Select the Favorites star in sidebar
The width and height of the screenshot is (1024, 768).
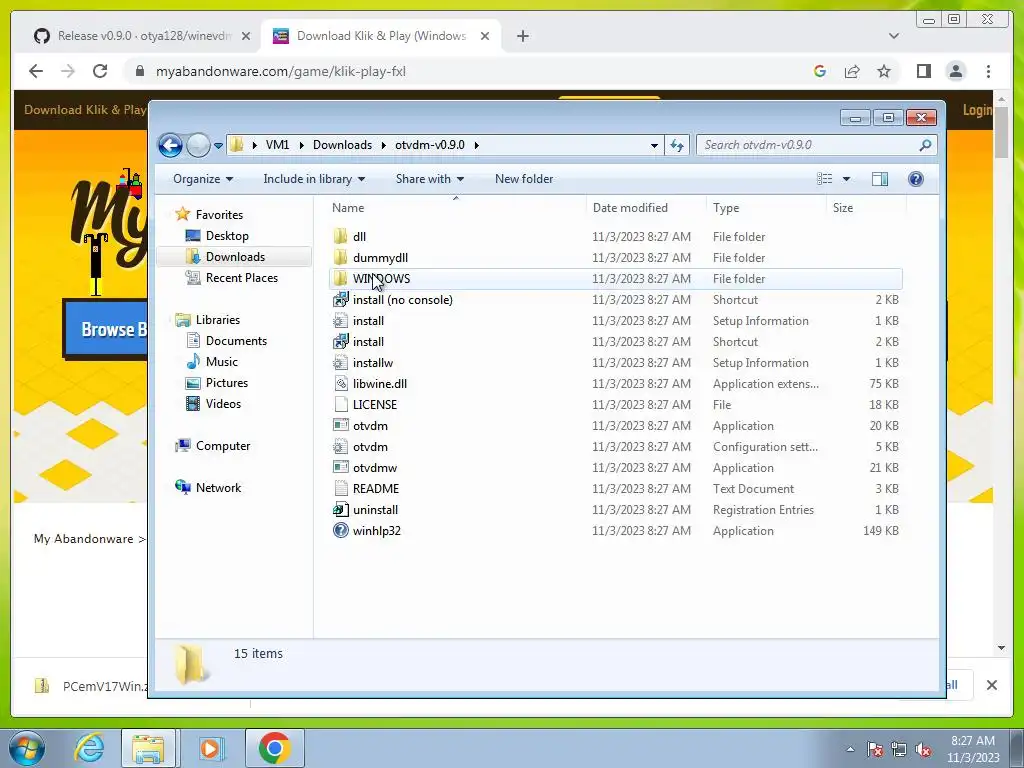coord(183,214)
